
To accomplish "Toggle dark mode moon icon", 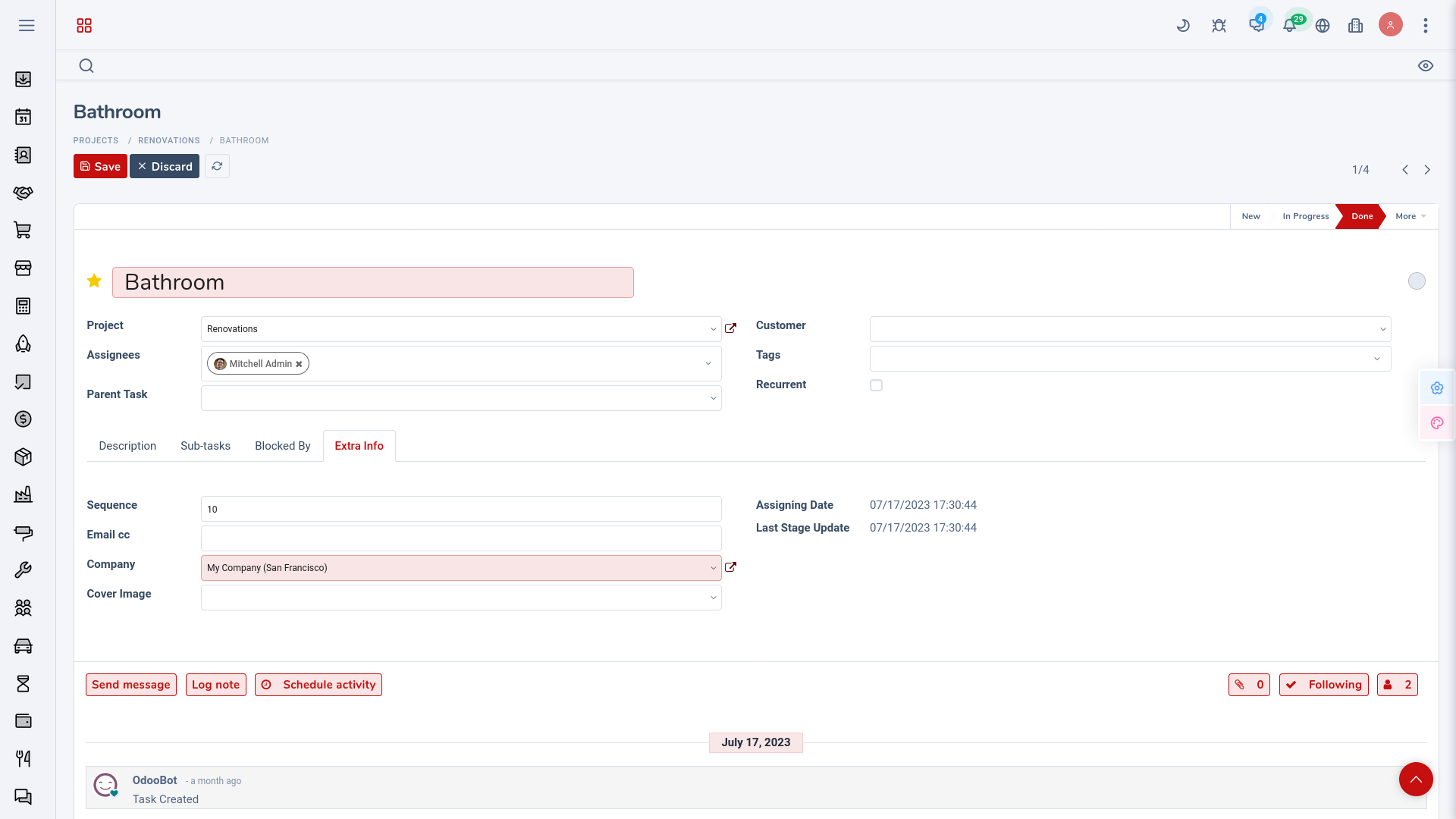I will click(1183, 26).
